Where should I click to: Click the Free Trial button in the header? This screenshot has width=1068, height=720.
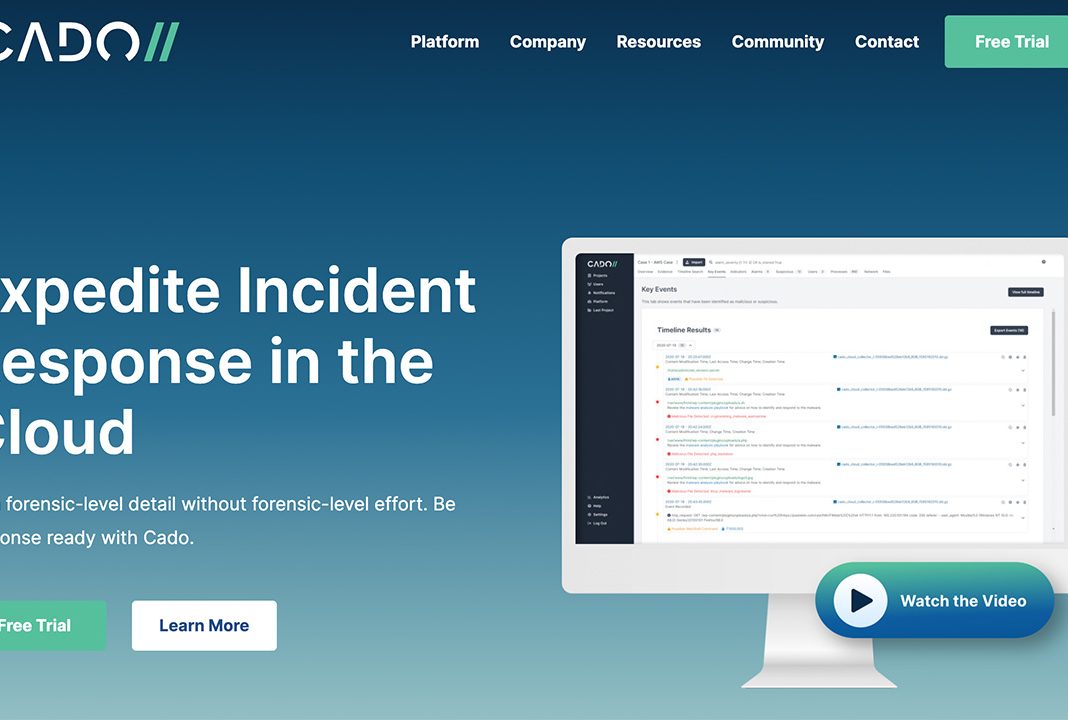(x=1007, y=42)
